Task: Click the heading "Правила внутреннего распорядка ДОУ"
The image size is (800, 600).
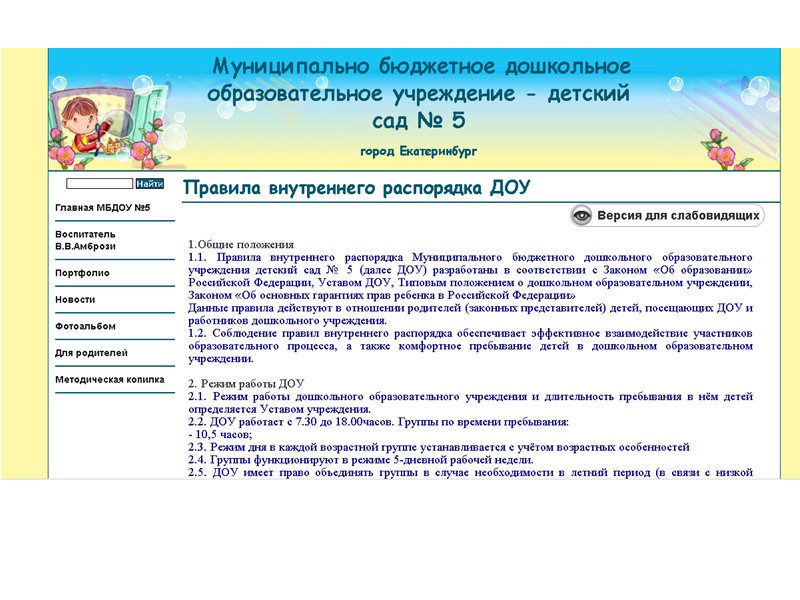Action: tap(356, 187)
